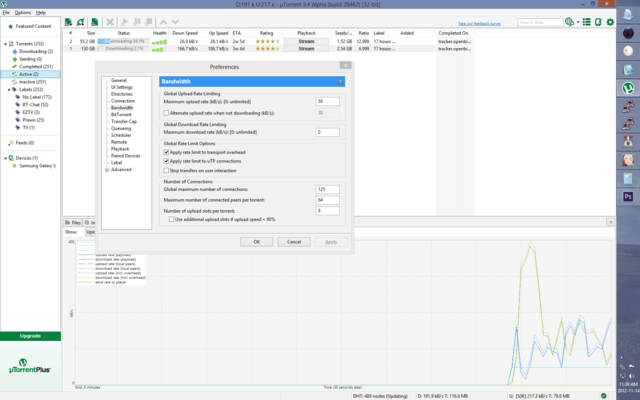
Task: Click Stream button for the 130 GB torrent
Action: coord(306,49)
